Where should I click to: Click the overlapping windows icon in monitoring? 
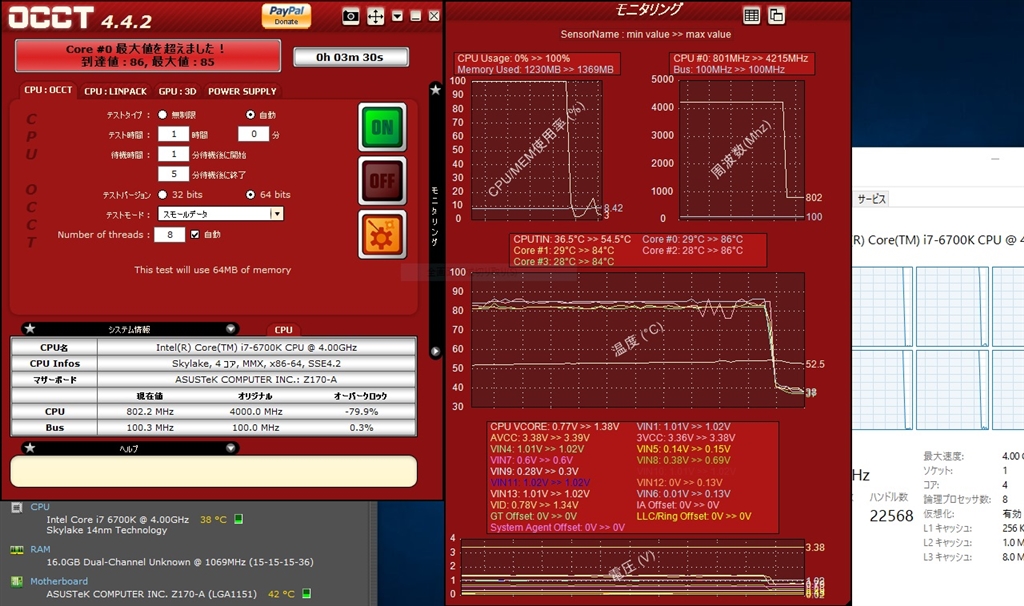[x=776, y=15]
